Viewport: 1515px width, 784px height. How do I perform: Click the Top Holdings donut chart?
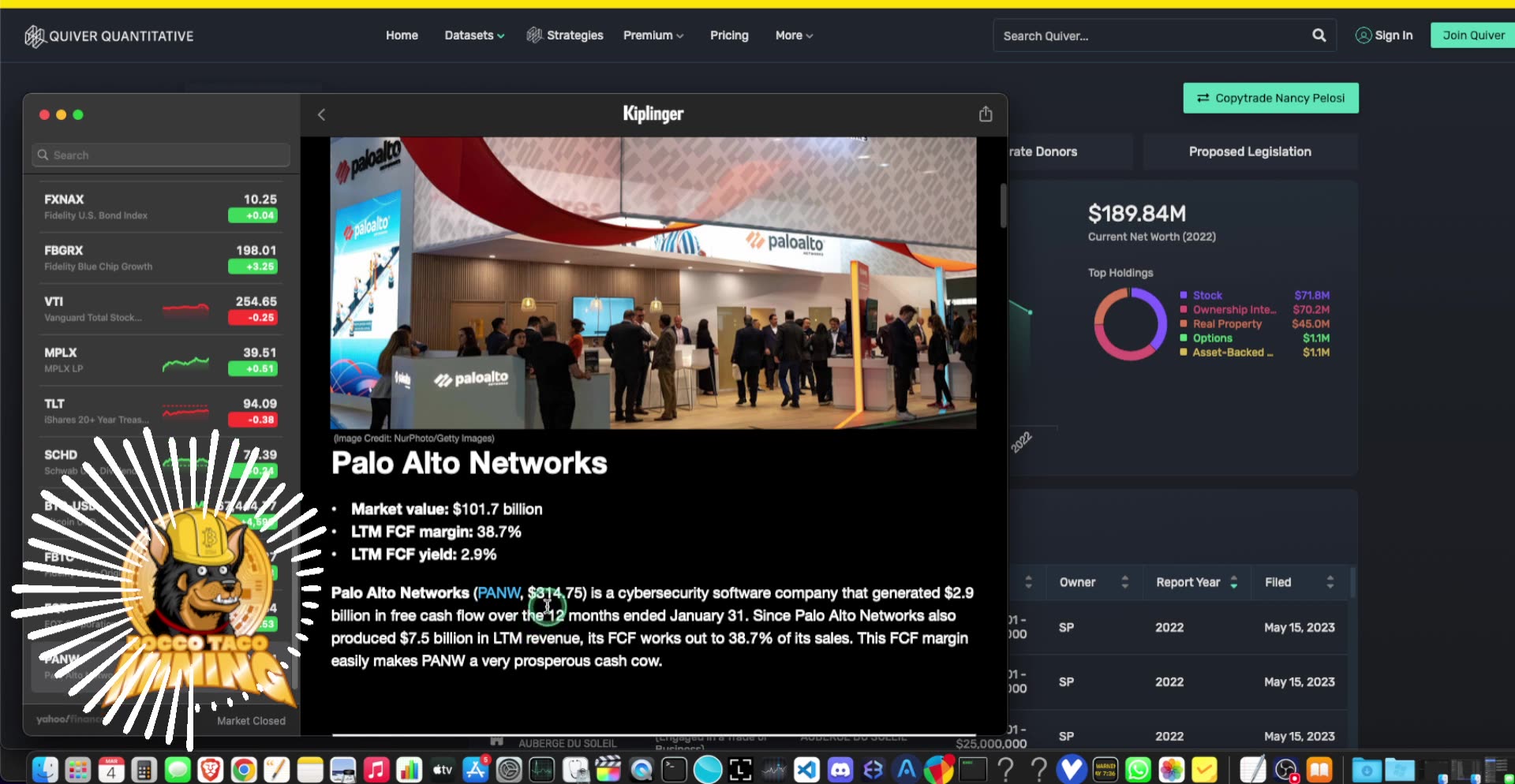[1130, 324]
